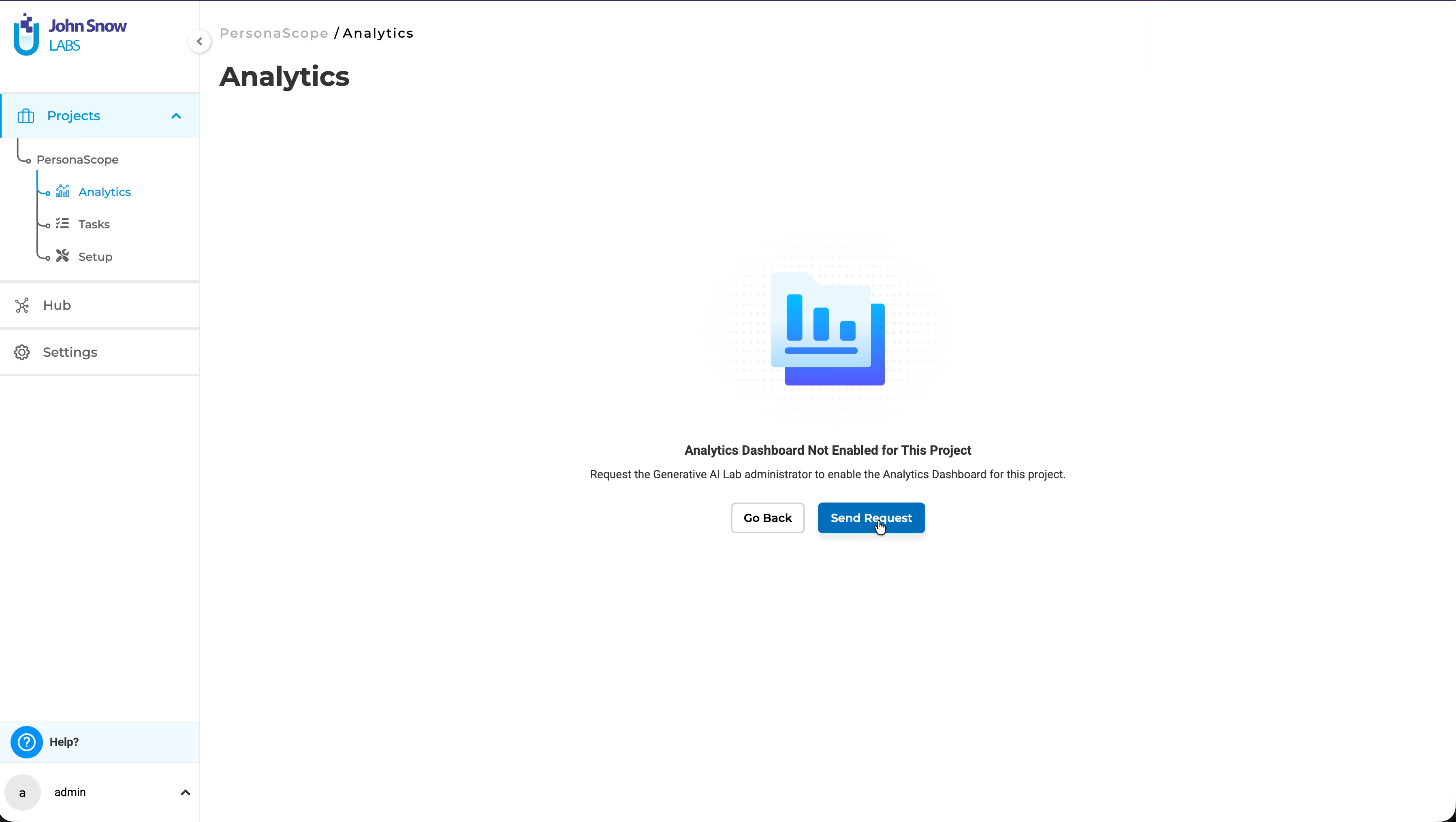Click the PersonaScope breadcrumb link
Image resolution: width=1456 pixels, height=822 pixels.
point(273,33)
